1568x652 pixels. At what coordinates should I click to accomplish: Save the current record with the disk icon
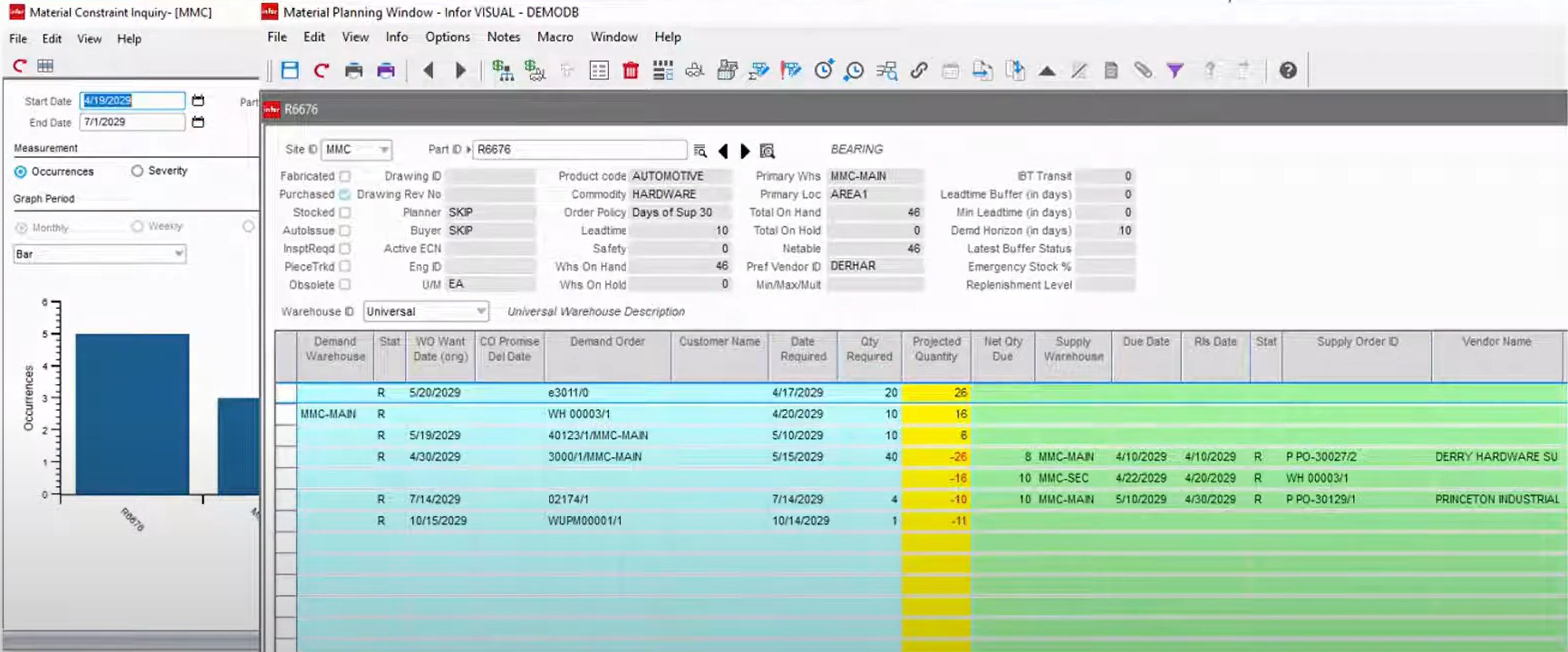coord(289,70)
